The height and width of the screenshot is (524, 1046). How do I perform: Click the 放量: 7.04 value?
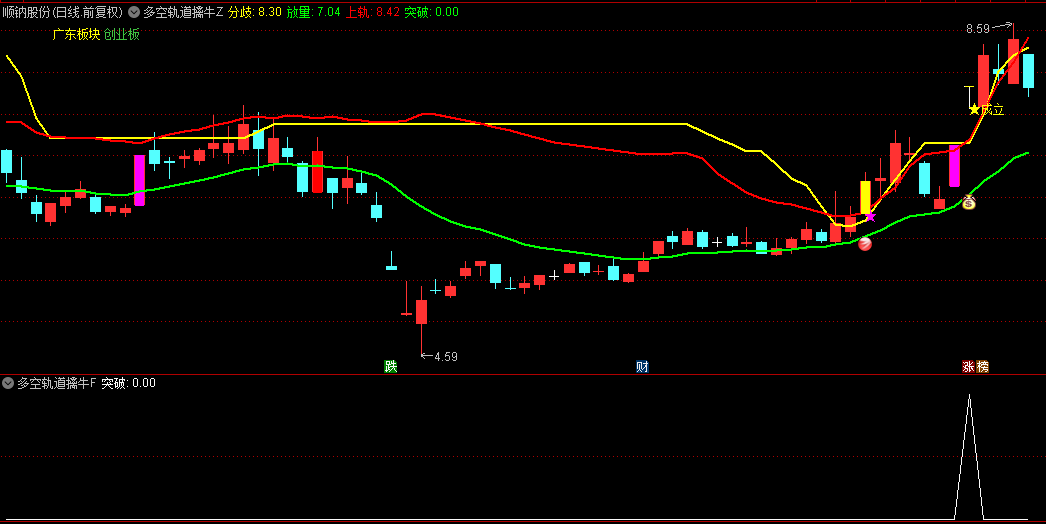point(314,12)
